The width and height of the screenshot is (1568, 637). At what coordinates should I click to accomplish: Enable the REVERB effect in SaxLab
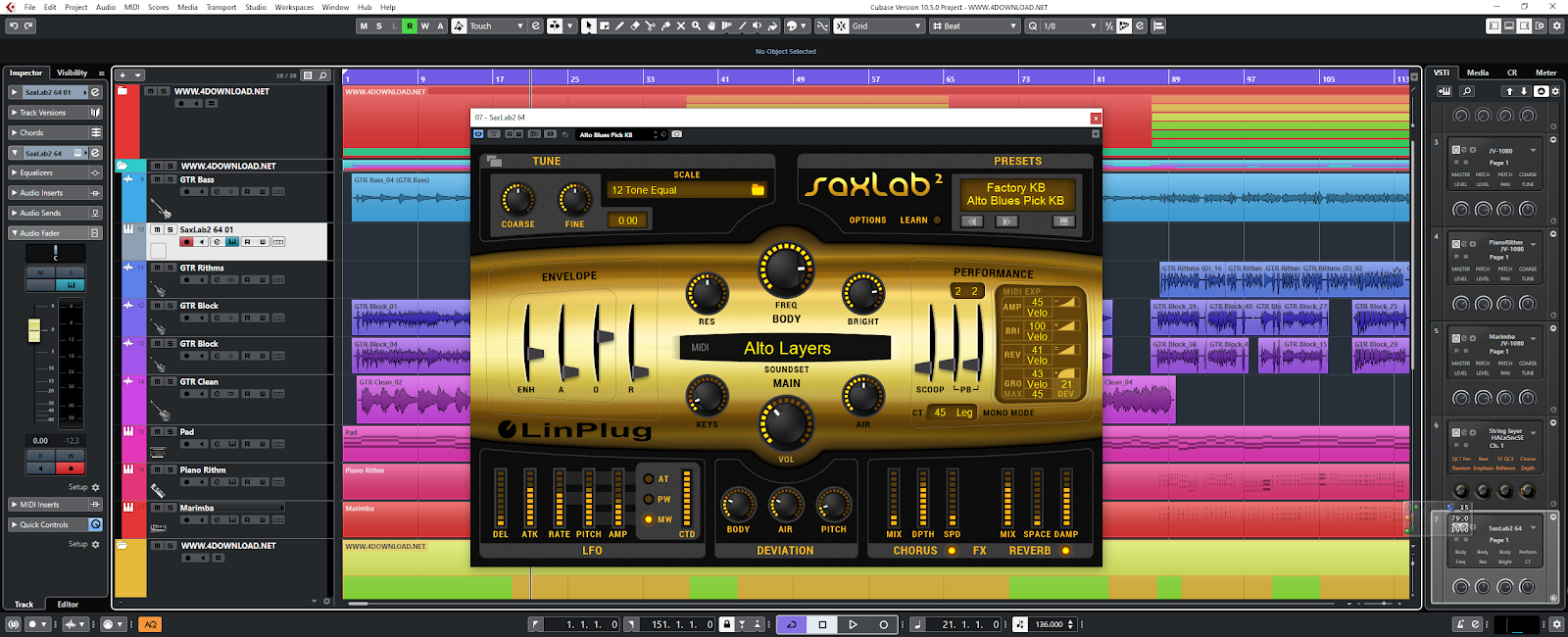pos(1065,551)
